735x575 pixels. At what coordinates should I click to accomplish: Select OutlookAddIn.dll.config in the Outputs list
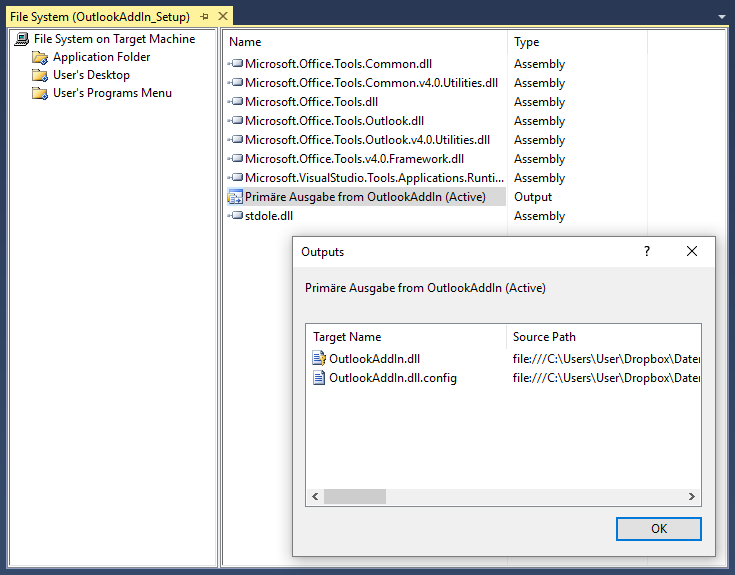392,378
